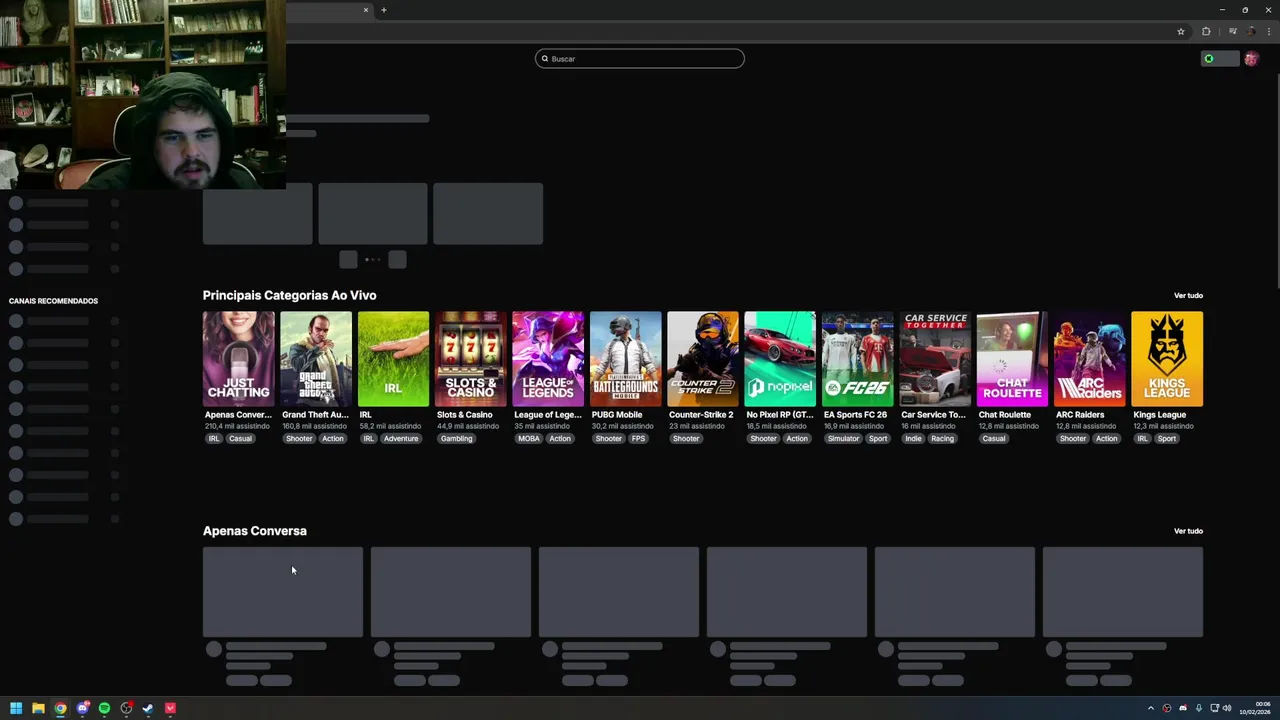The width and height of the screenshot is (1280, 720).
Task: Open the pink user avatar menu
Action: pos(1251,59)
